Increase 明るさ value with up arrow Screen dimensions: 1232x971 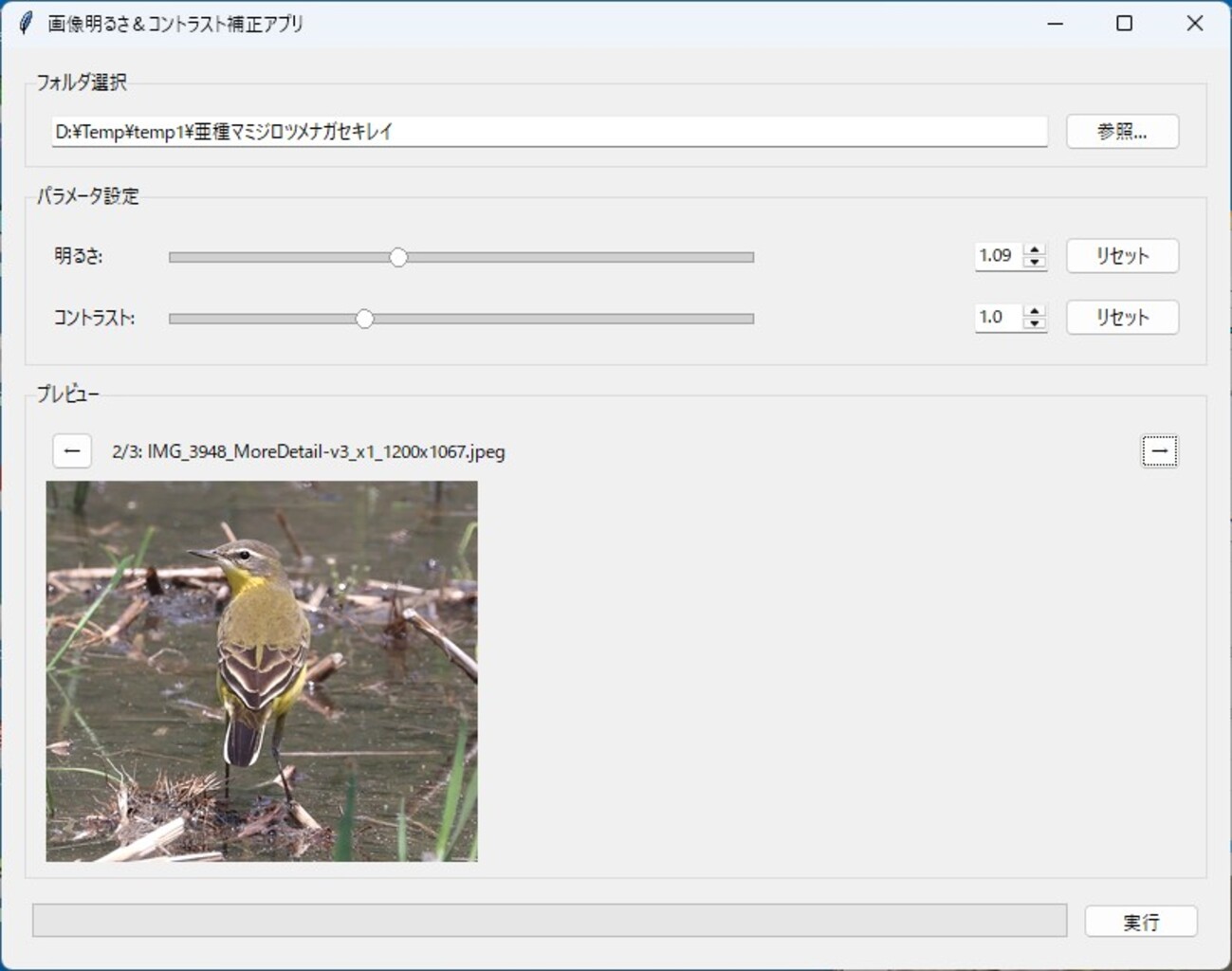pos(1035,249)
